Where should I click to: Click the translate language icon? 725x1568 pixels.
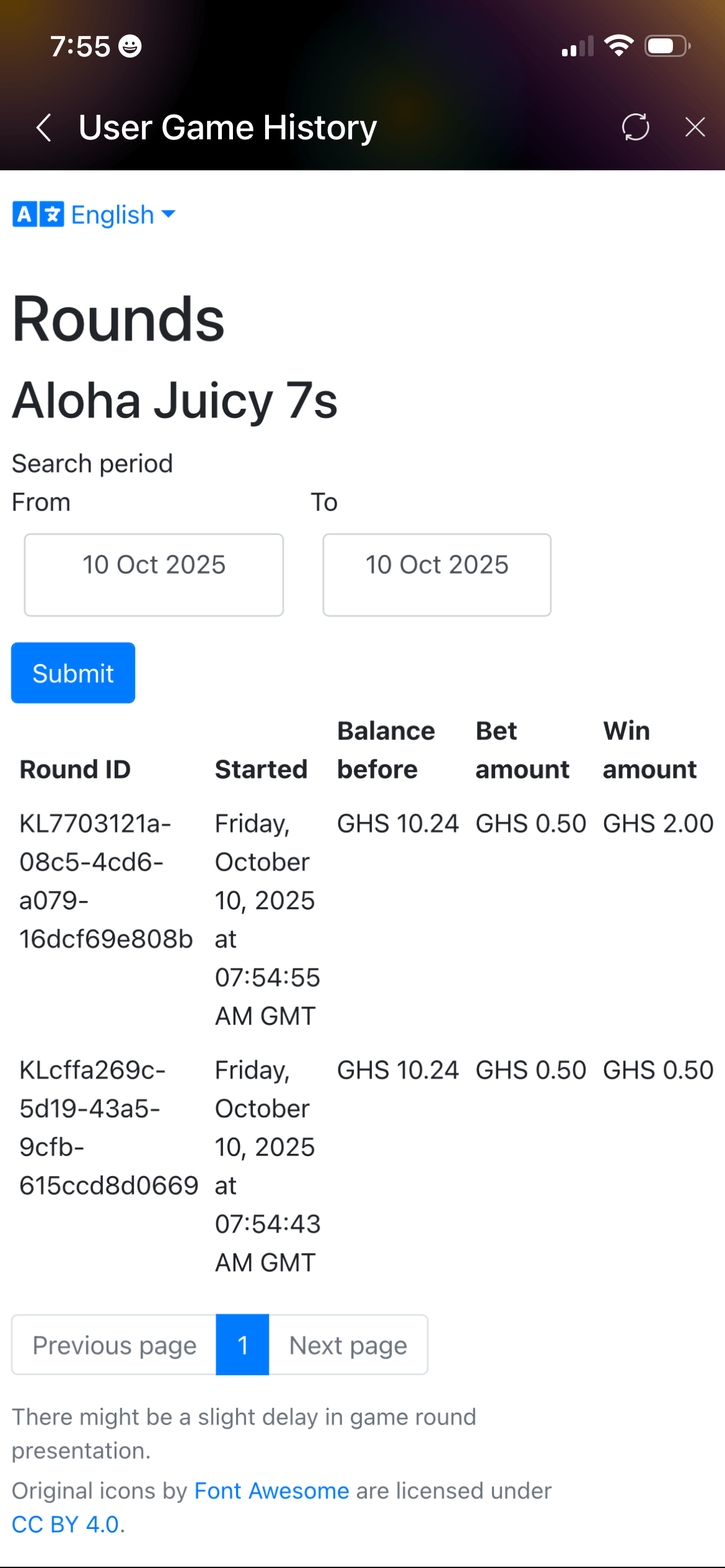click(38, 215)
